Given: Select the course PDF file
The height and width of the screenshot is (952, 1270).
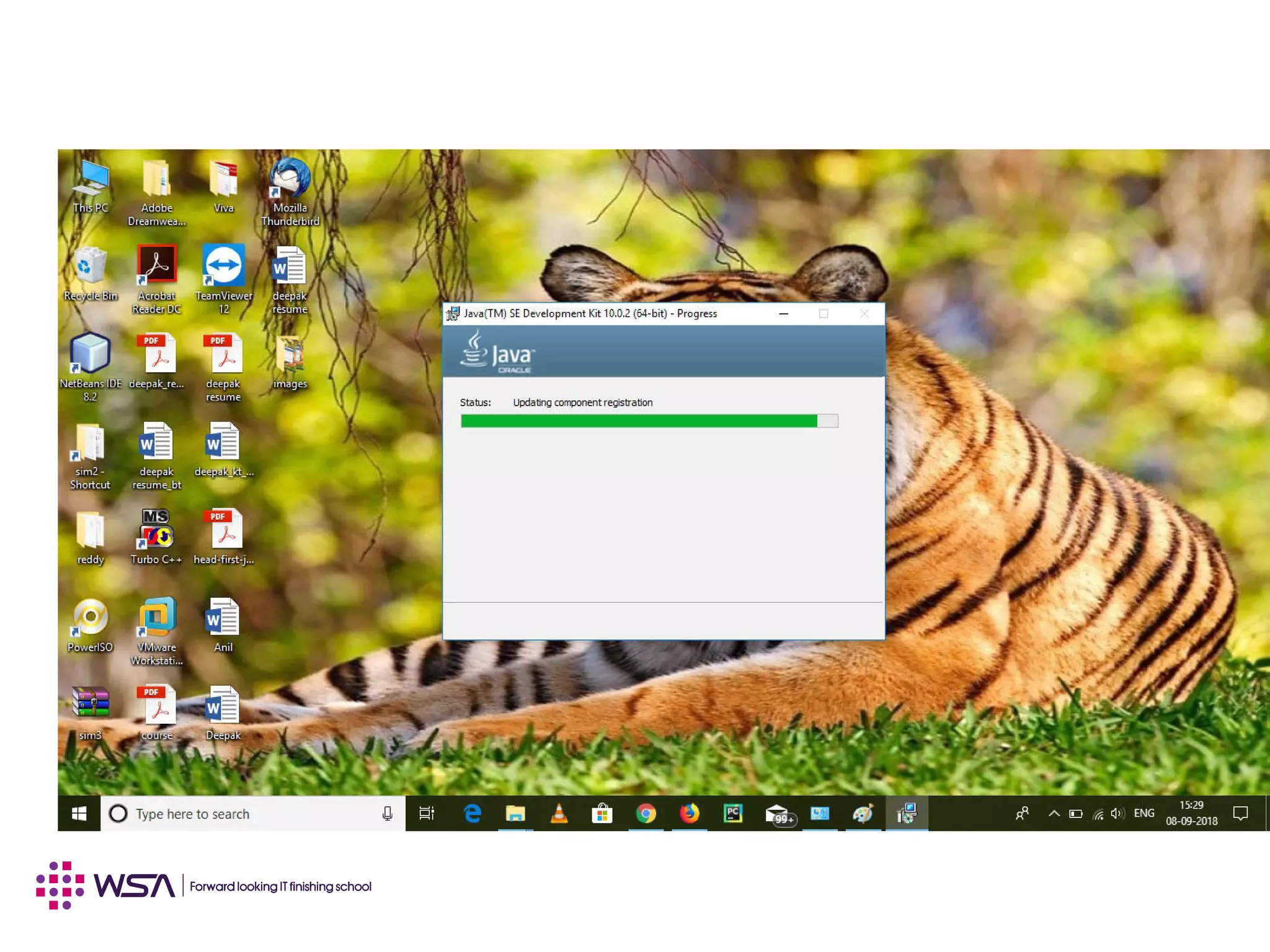Looking at the screenshot, I should (156, 713).
